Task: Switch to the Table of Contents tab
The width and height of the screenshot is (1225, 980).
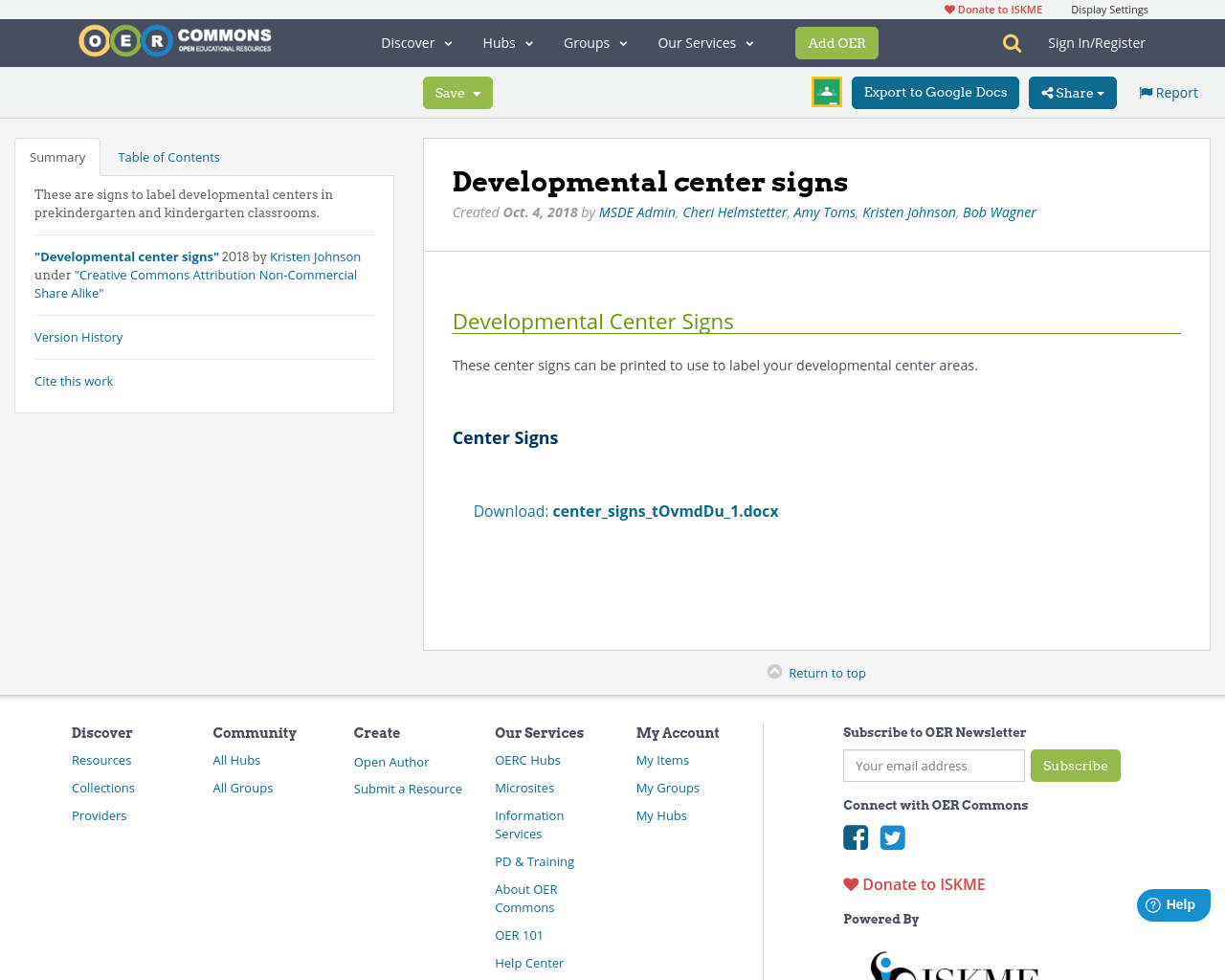Action: pos(168,156)
